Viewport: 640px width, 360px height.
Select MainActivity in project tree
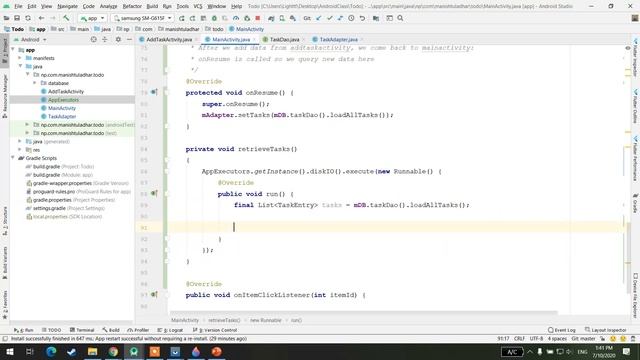(x=62, y=108)
